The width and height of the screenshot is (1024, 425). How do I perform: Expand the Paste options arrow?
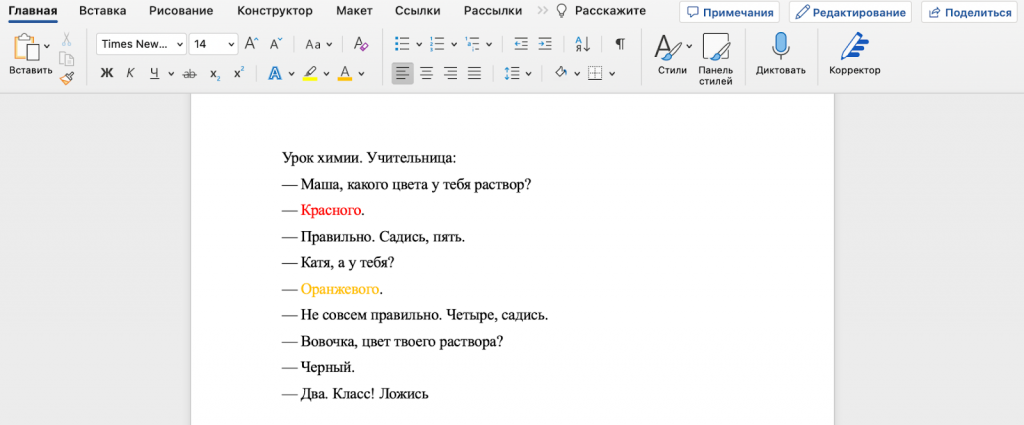pyautogui.click(x=46, y=46)
